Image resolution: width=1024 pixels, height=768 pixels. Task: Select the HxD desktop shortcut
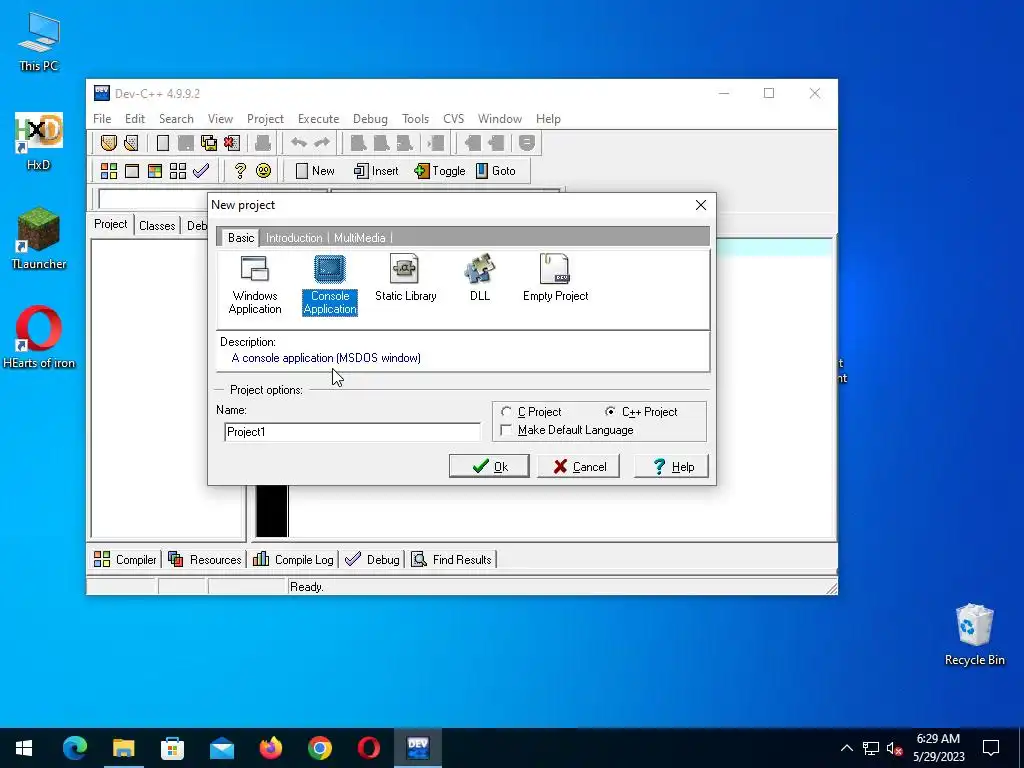(x=39, y=140)
